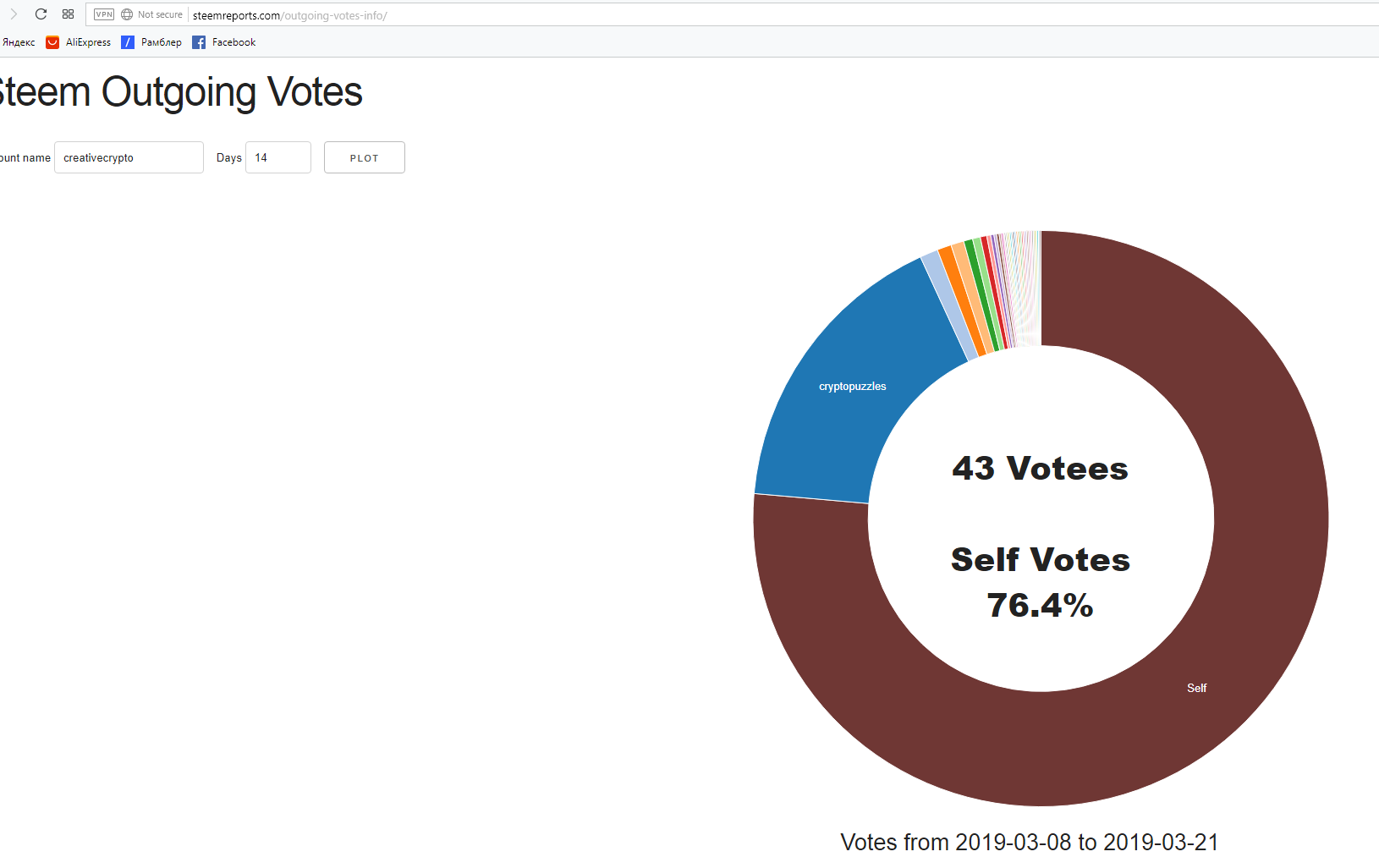Image resolution: width=1379 pixels, height=868 pixels.
Task: Reload the page with the refresh icon
Action: click(41, 14)
